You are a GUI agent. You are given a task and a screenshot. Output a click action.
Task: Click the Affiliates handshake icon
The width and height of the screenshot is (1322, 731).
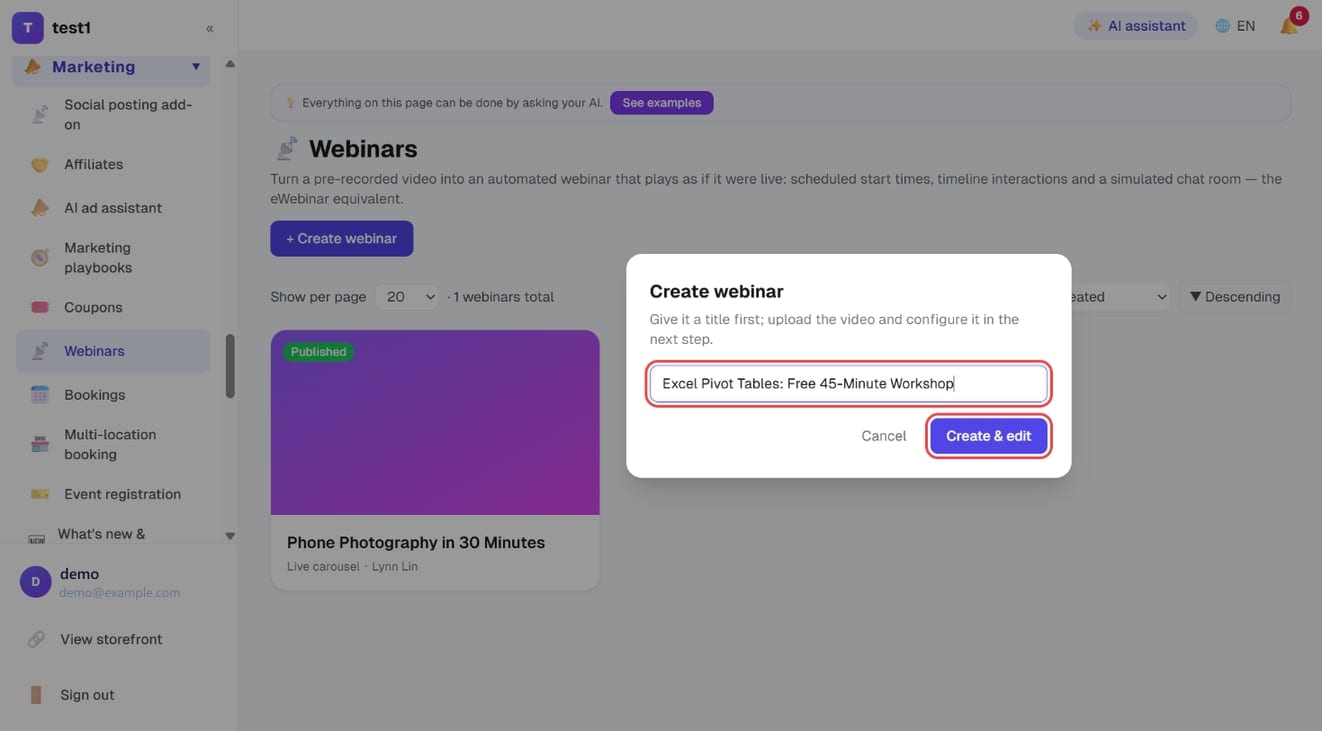click(x=40, y=164)
